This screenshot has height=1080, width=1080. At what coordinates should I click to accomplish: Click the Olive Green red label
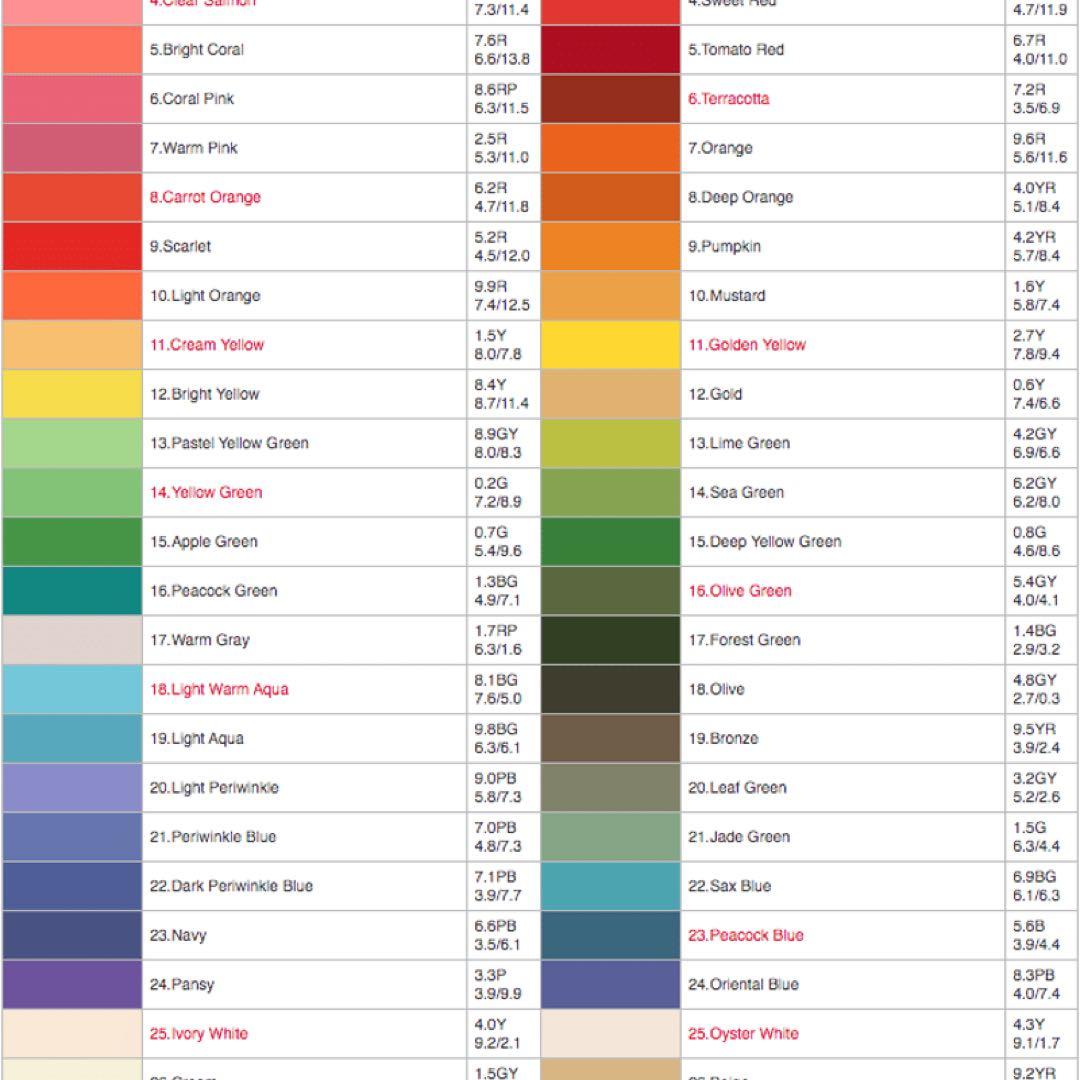pos(740,590)
